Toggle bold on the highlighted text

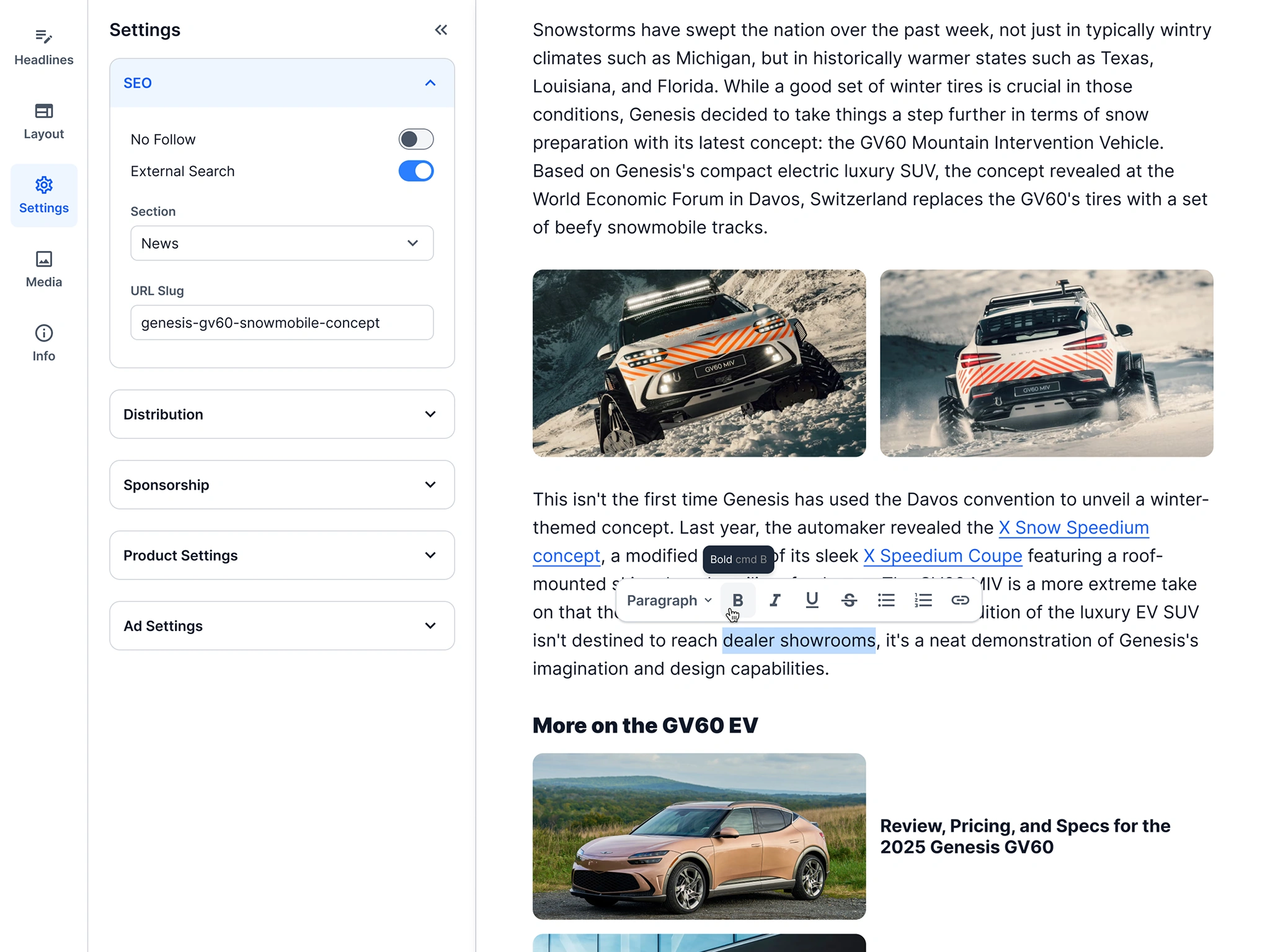click(x=737, y=599)
